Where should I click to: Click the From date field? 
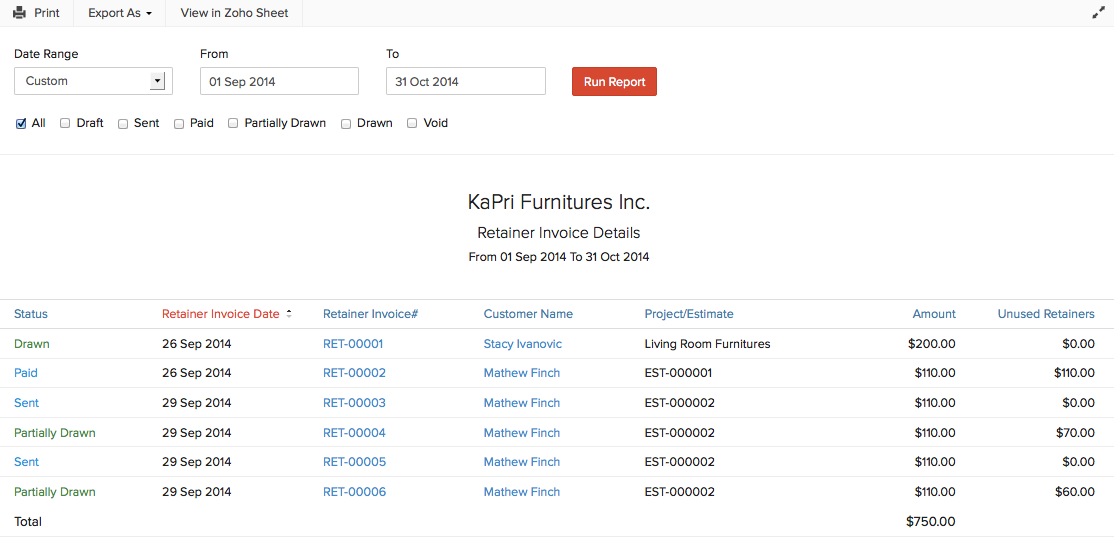click(279, 81)
